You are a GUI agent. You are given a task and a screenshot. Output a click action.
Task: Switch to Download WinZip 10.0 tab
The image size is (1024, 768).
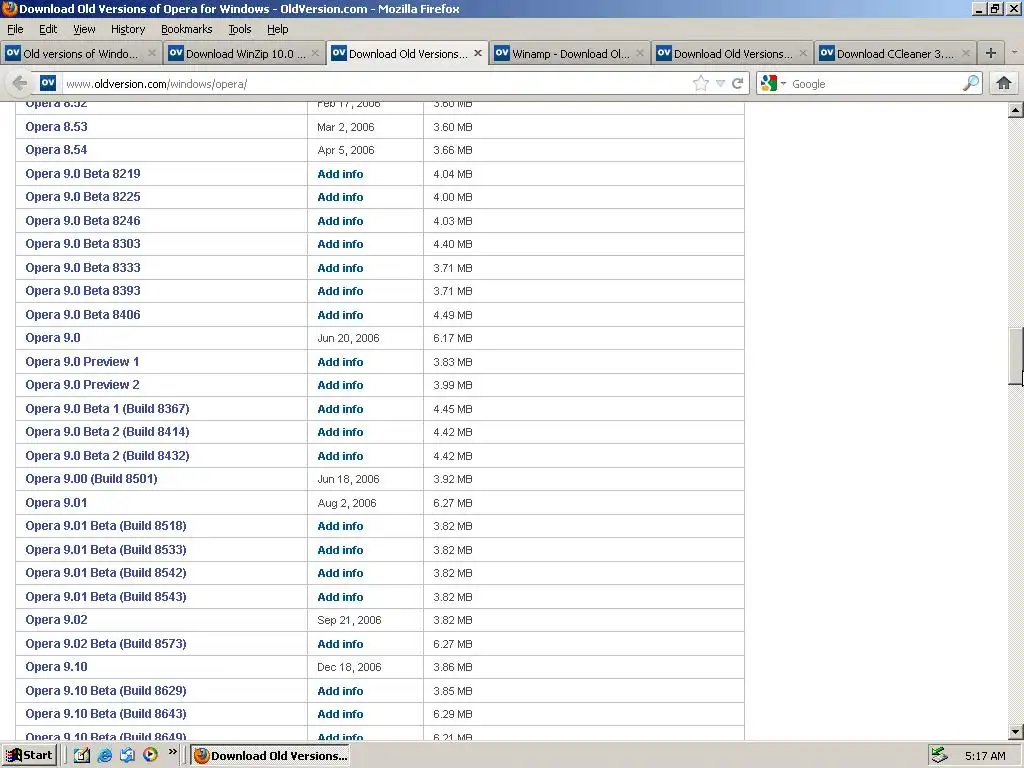(244, 54)
